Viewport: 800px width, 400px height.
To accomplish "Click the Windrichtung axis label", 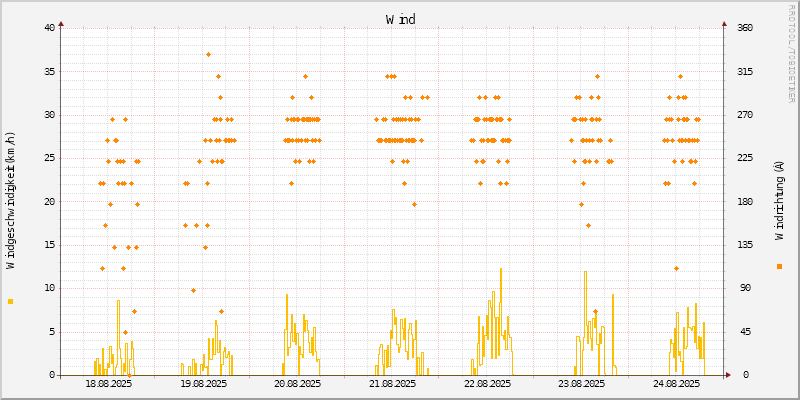I will [x=779, y=200].
